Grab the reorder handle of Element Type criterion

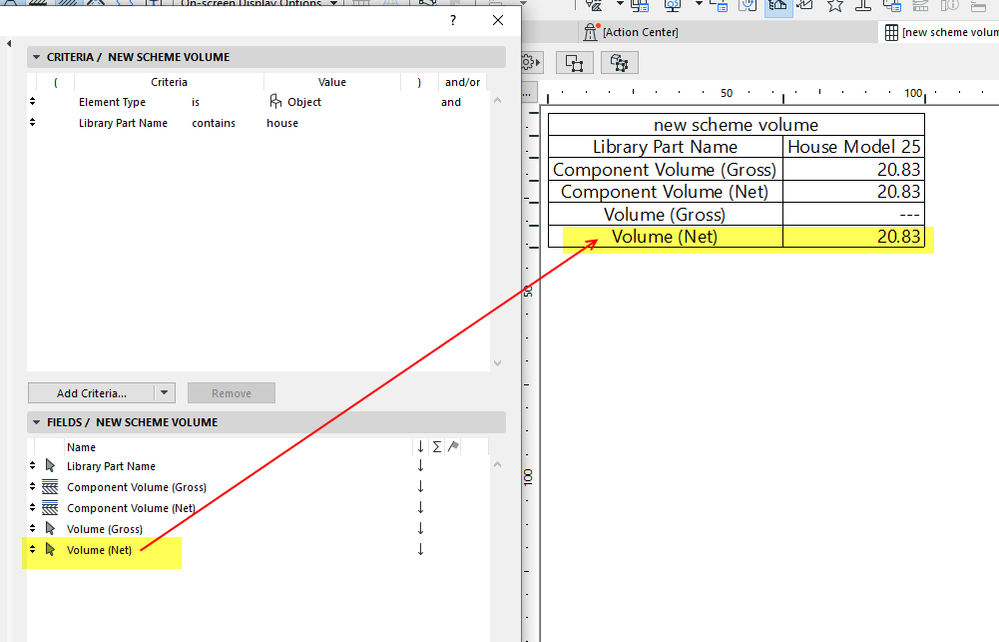(x=32, y=101)
